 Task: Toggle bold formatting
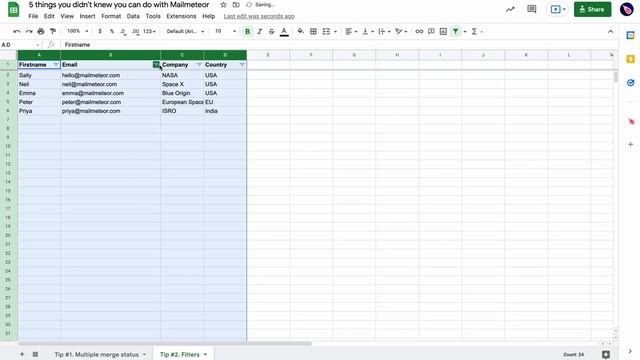[247, 31]
